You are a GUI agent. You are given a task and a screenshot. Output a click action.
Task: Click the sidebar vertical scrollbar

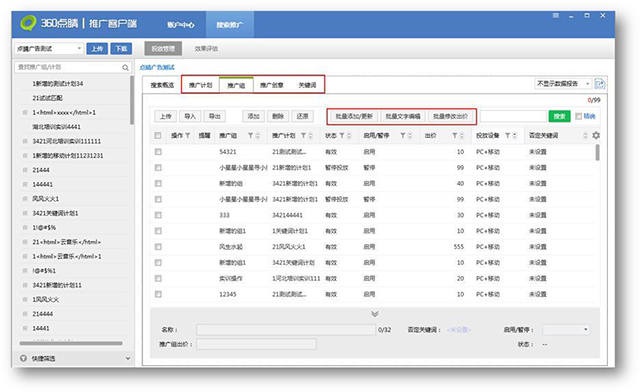[x=132, y=100]
